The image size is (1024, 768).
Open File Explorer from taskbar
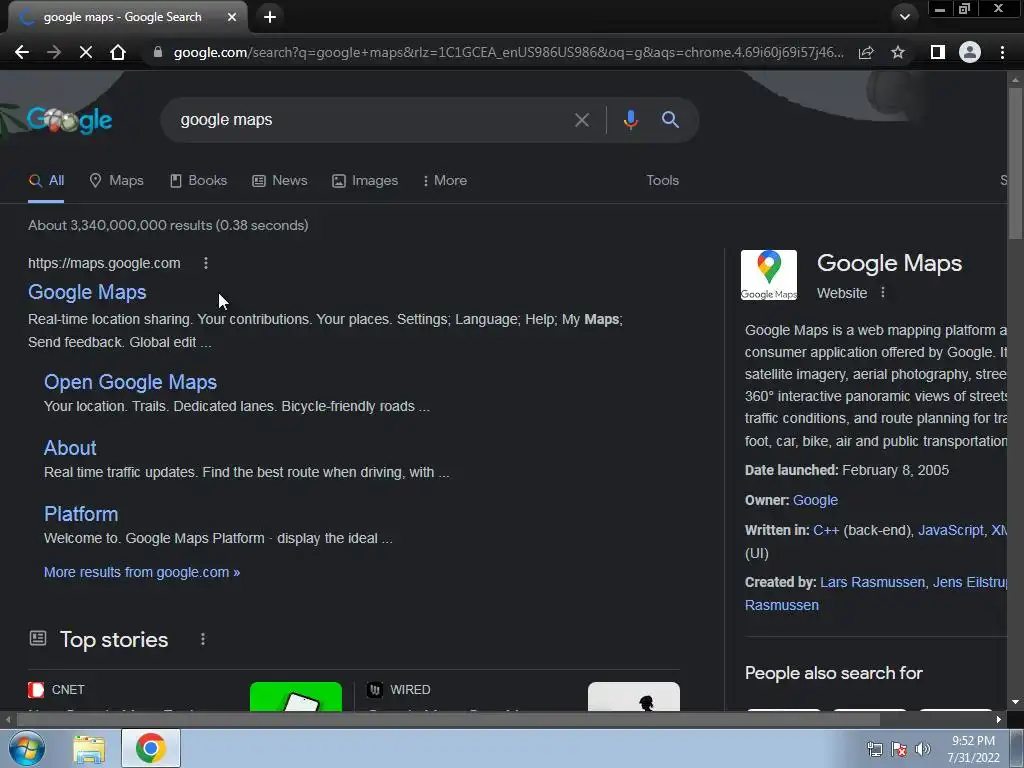click(89, 749)
